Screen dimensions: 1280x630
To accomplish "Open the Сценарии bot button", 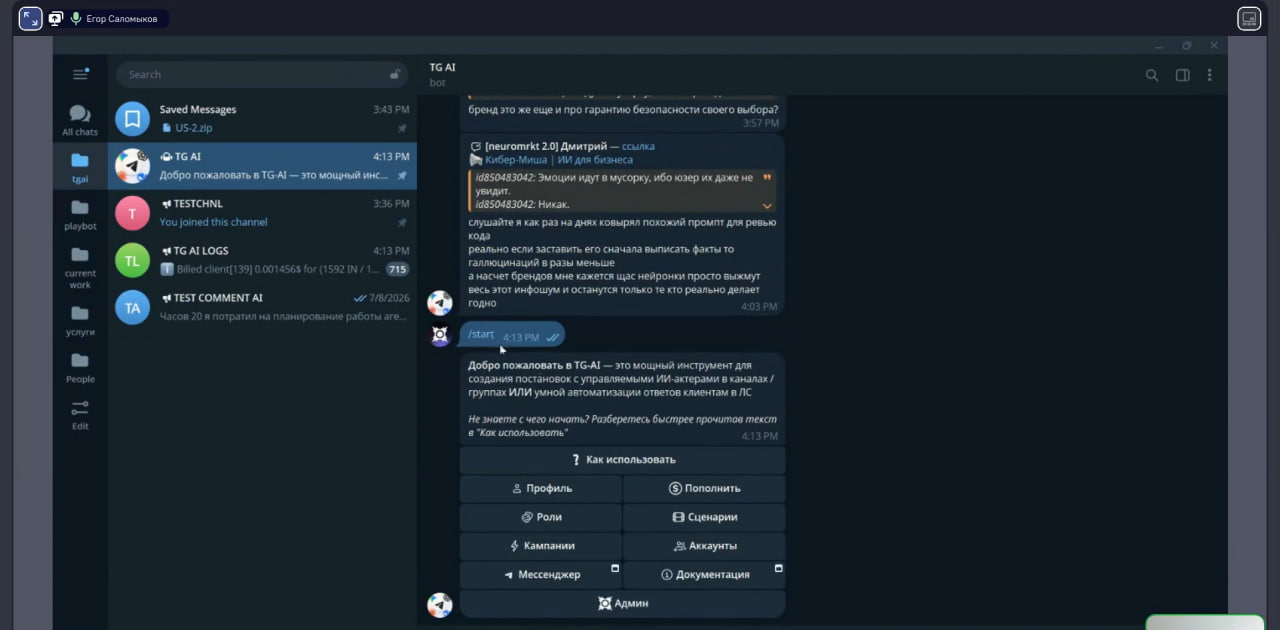I will pos(704,517).
